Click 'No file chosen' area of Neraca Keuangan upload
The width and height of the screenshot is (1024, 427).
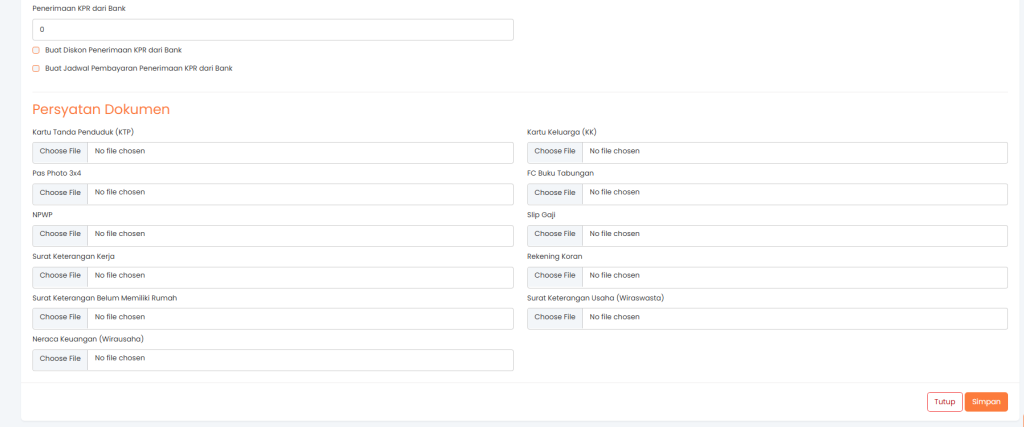pos(120,358)
